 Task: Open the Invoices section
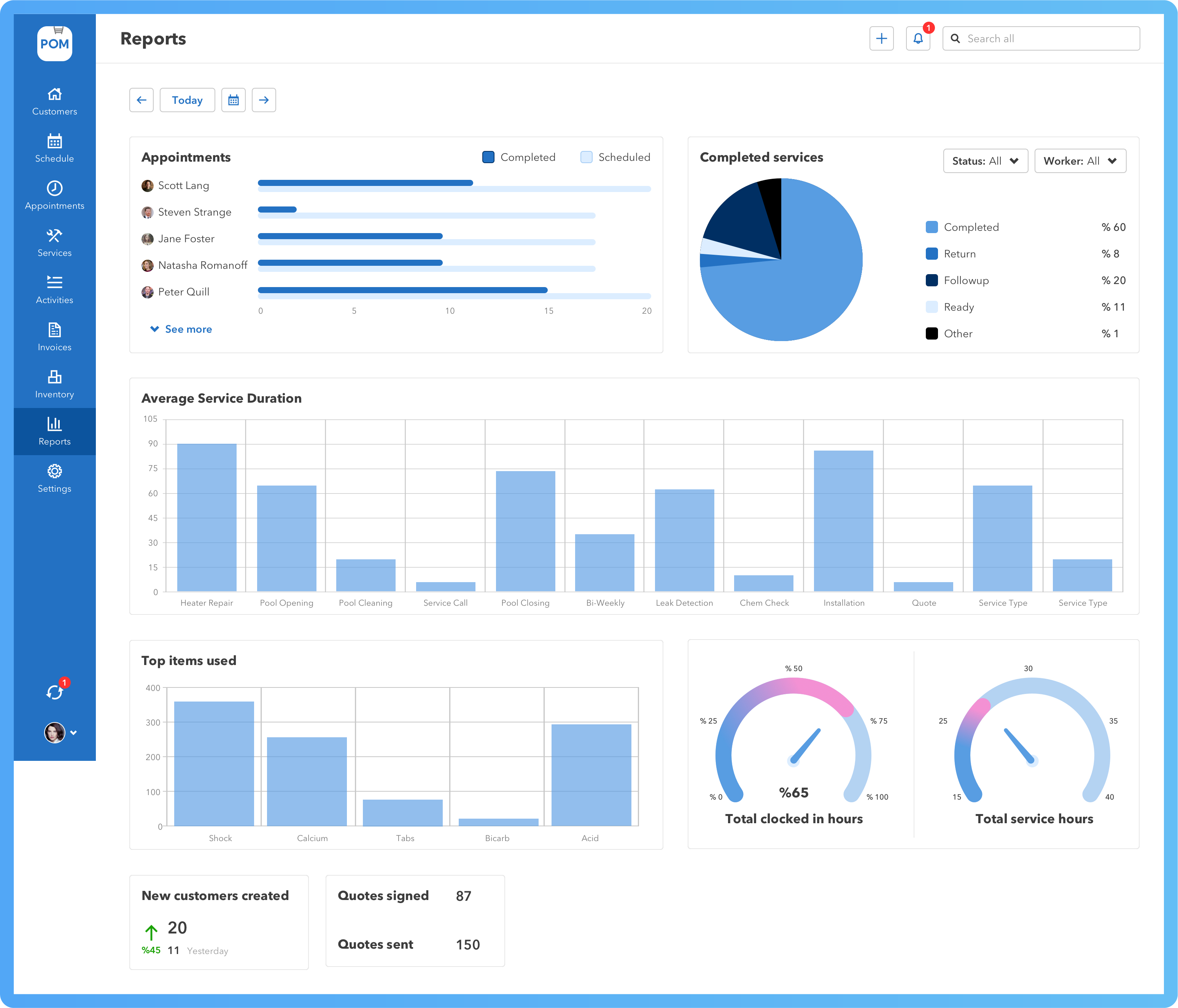point(54,338)
